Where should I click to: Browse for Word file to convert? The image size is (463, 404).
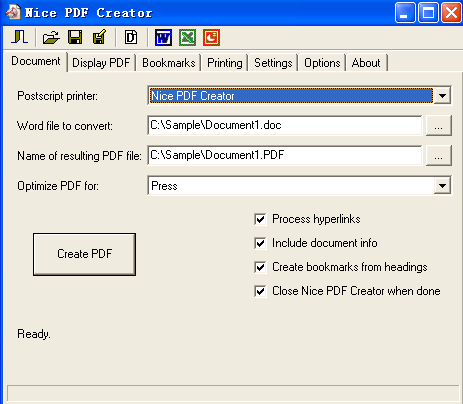(439, 125)
